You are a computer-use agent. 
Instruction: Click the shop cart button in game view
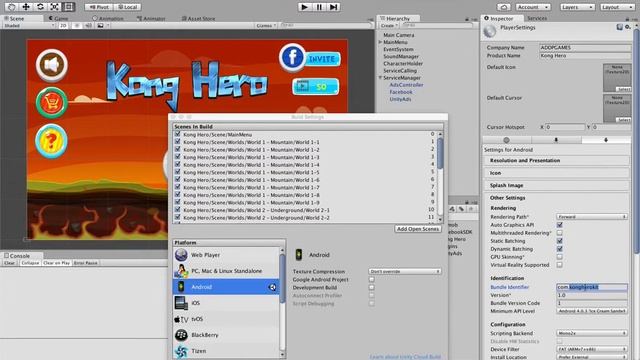coord(51,102)
